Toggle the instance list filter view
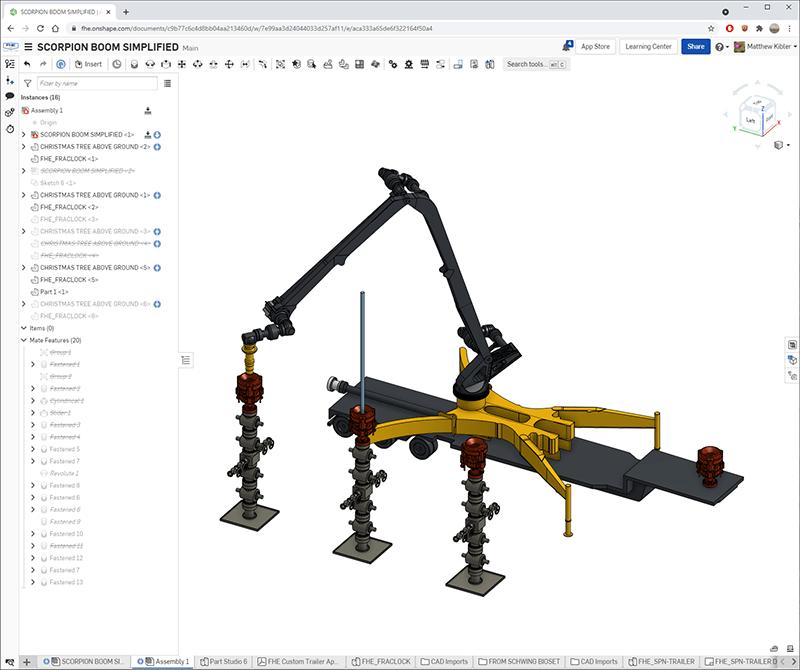 (x=167, y=82)
